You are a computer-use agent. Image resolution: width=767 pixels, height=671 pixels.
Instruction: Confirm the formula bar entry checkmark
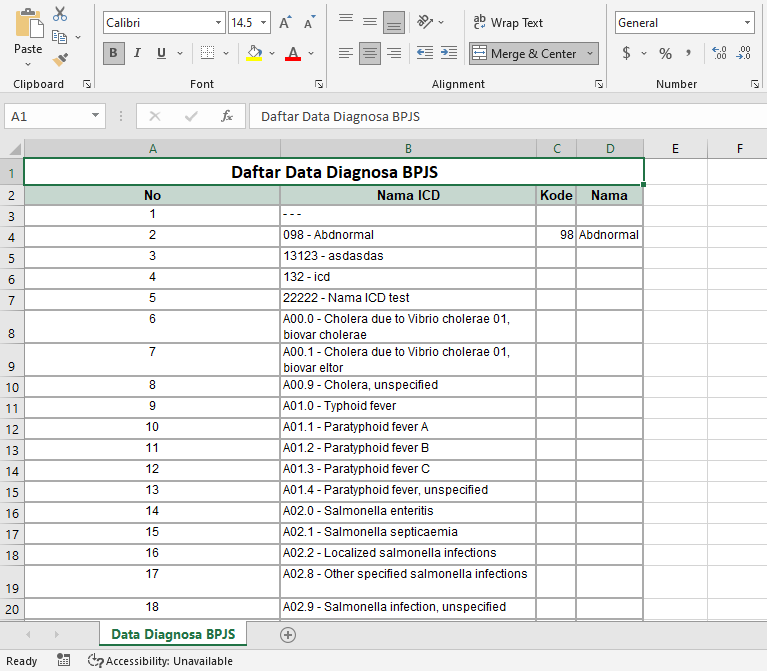pos(191,116)
